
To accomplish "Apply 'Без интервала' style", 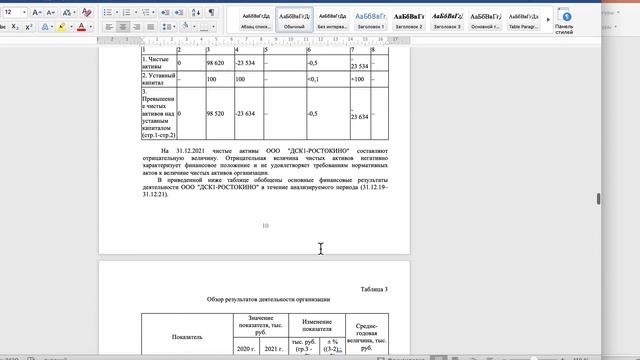I will 332,20.
